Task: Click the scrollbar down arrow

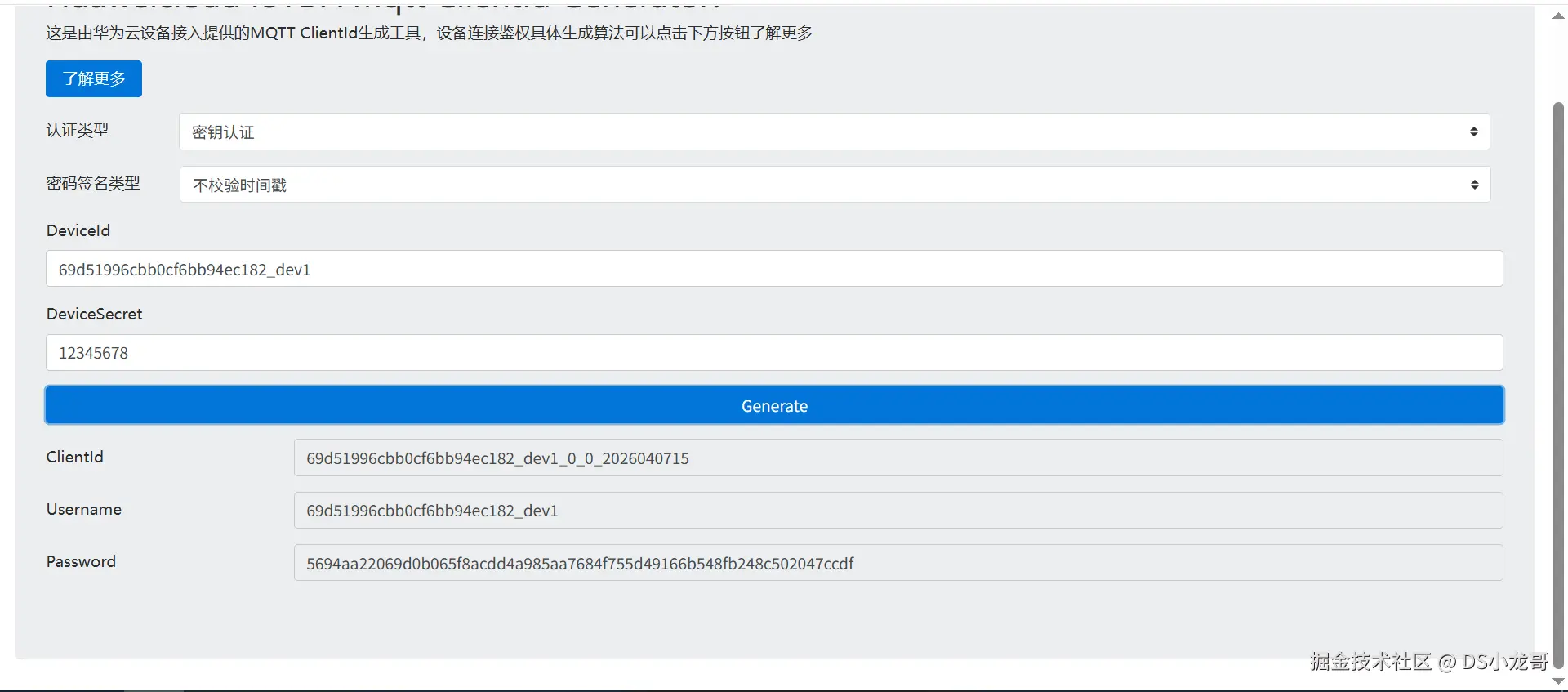Action: pyautogui.click(x=1558, y=681)
